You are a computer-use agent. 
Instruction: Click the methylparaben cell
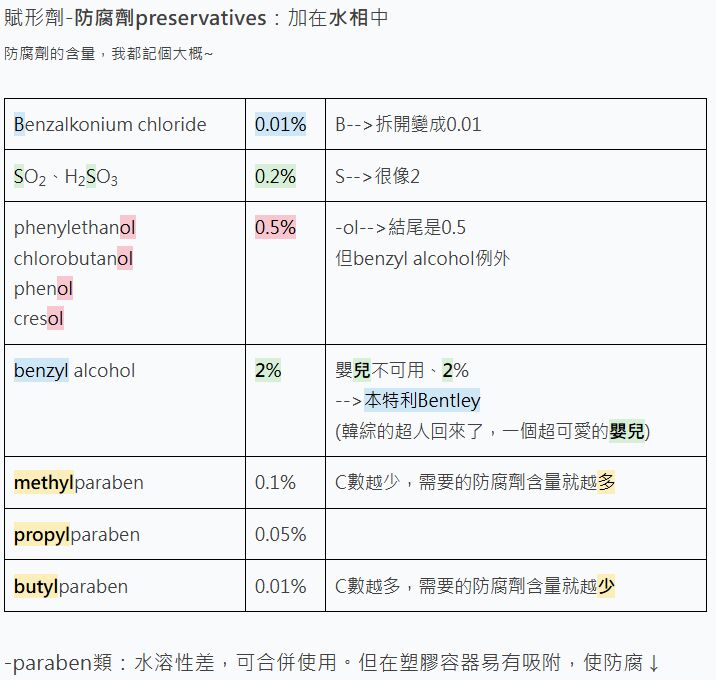click(x=79, y=483)
